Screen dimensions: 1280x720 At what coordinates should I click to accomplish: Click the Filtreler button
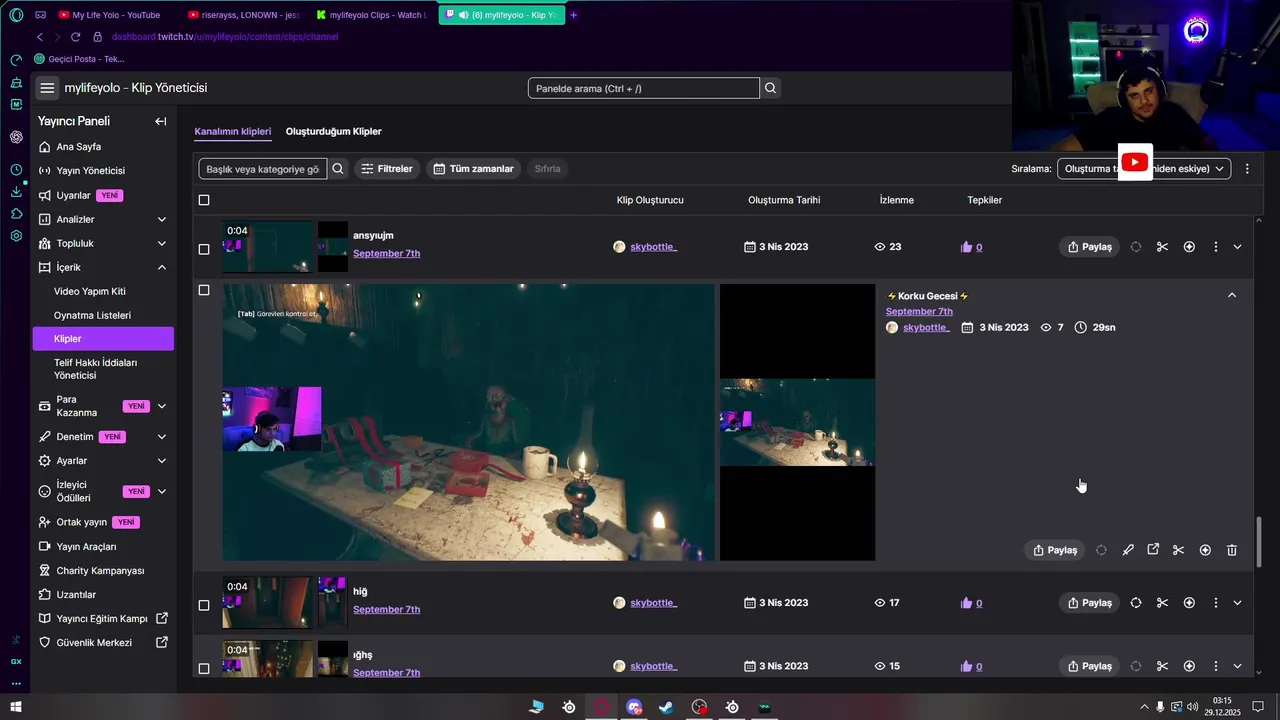point(387,169)
